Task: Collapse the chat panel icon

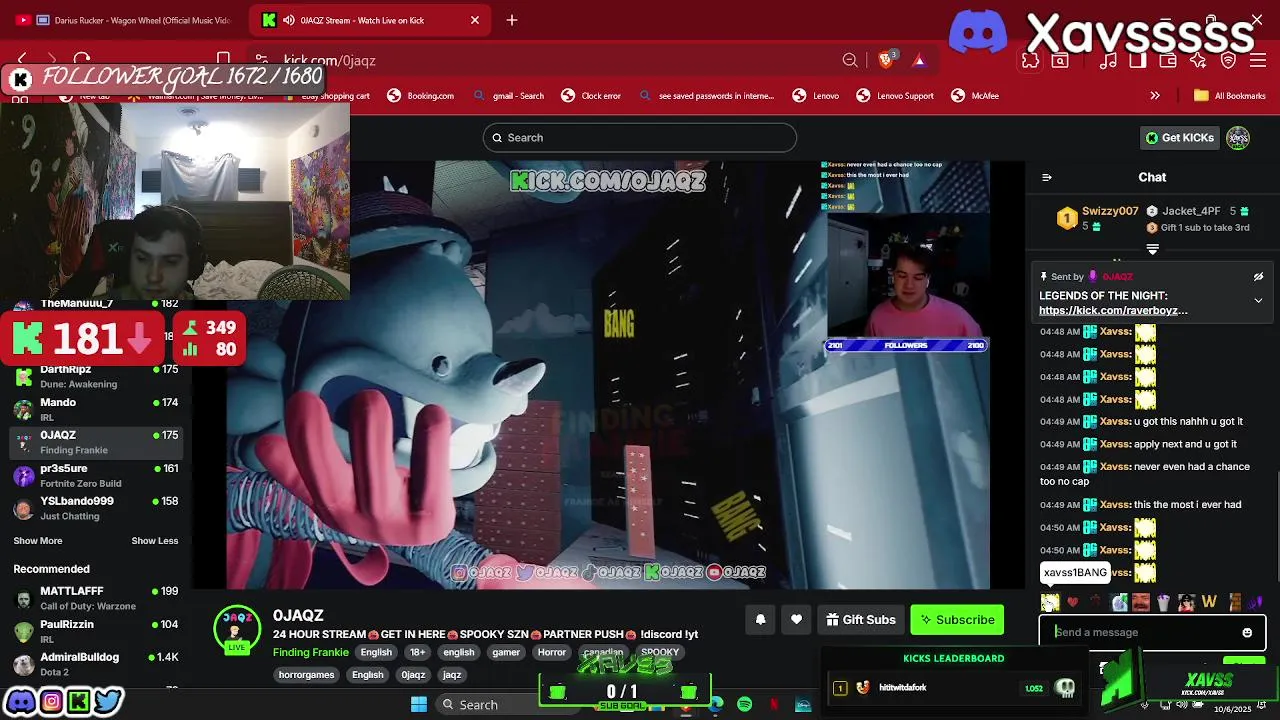Action: point(1047,177)
